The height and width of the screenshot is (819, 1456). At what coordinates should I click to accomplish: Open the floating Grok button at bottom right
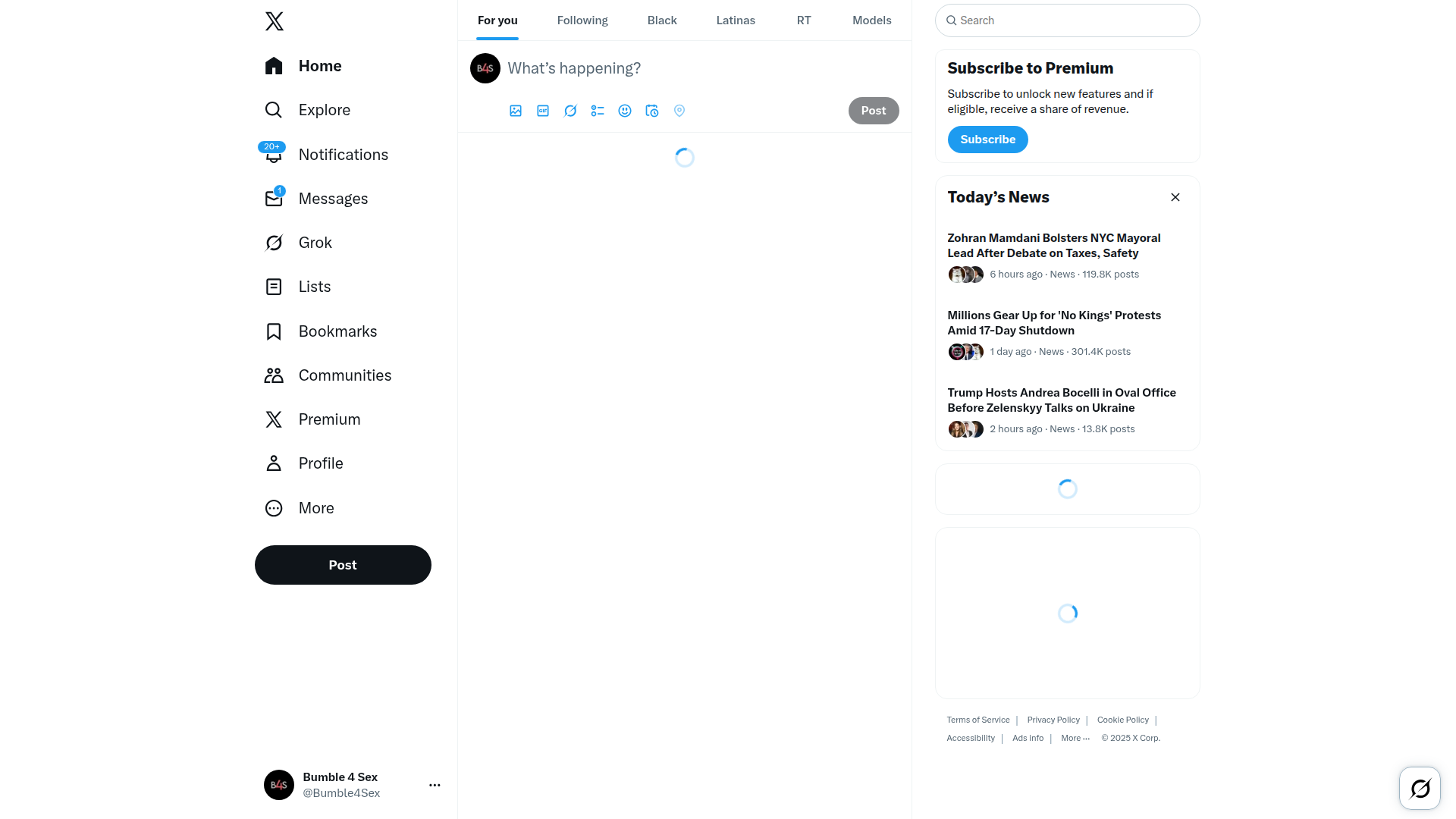[x=1420, y=789]
